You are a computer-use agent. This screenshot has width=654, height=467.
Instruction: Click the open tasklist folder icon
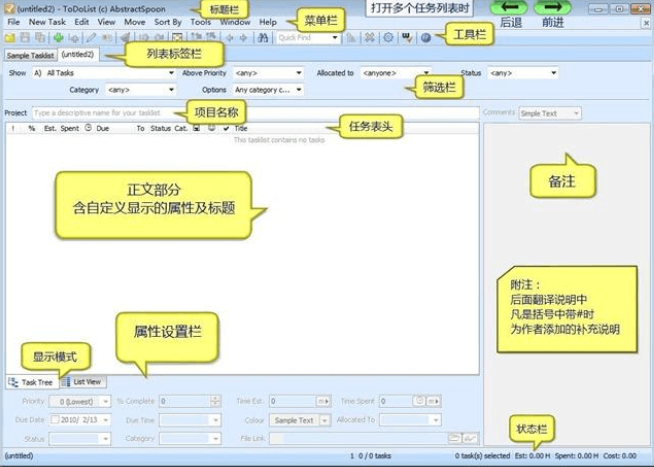point(10,37)
